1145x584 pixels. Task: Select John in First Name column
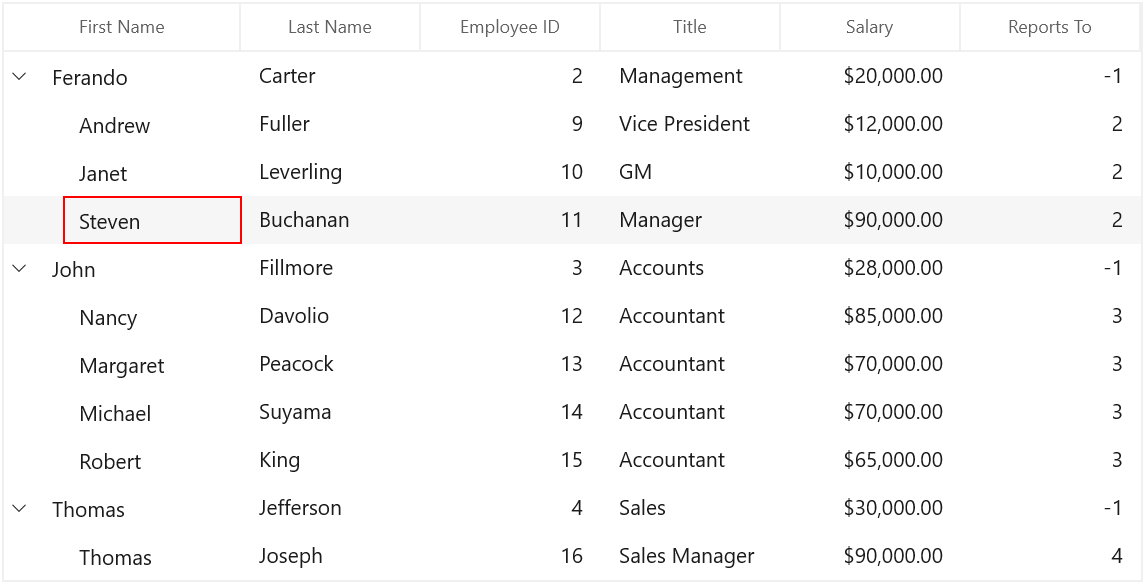(x=74, y=269)
